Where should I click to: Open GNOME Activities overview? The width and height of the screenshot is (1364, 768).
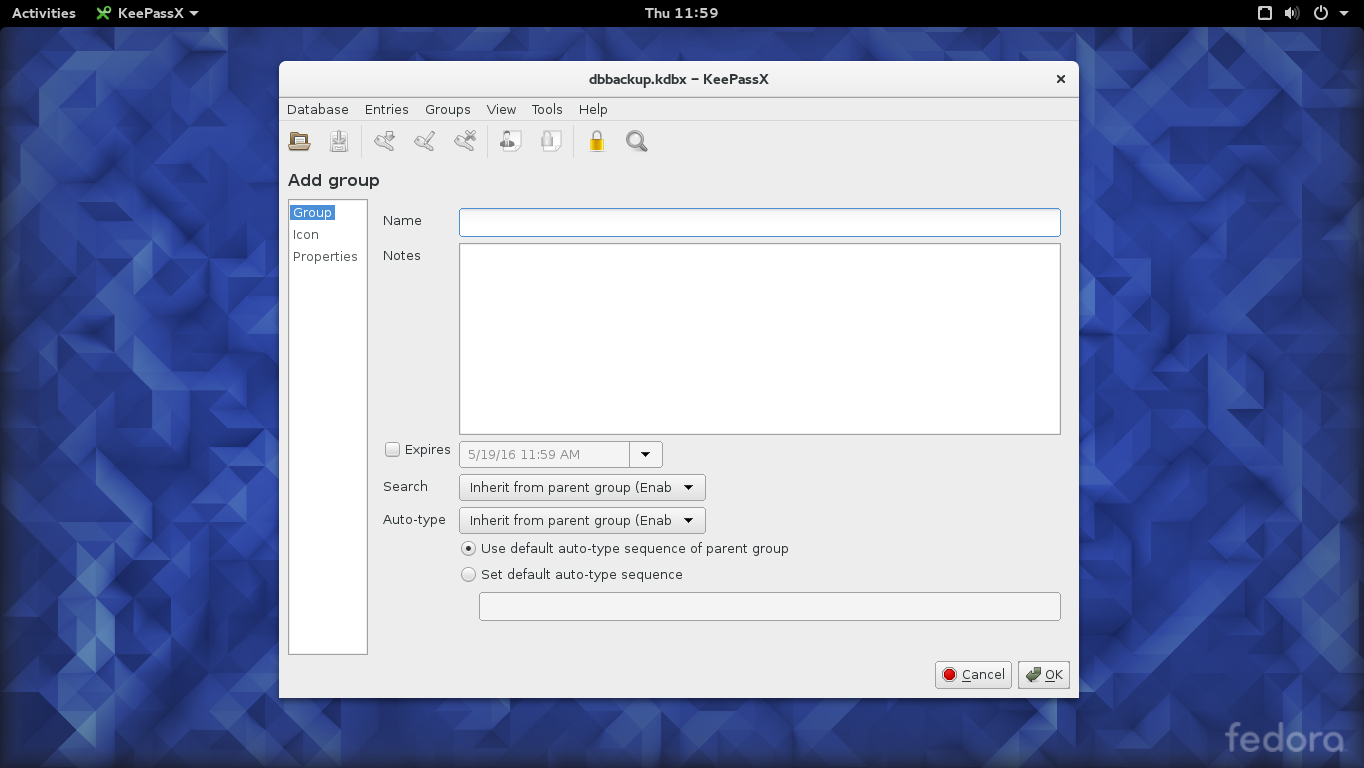click(x=44, y=13)
